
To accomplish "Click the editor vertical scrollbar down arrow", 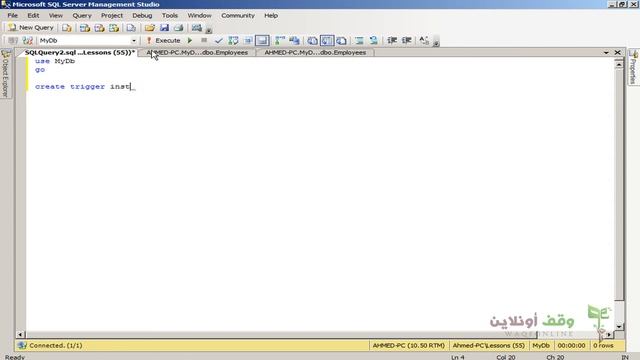I will [619, 327].
